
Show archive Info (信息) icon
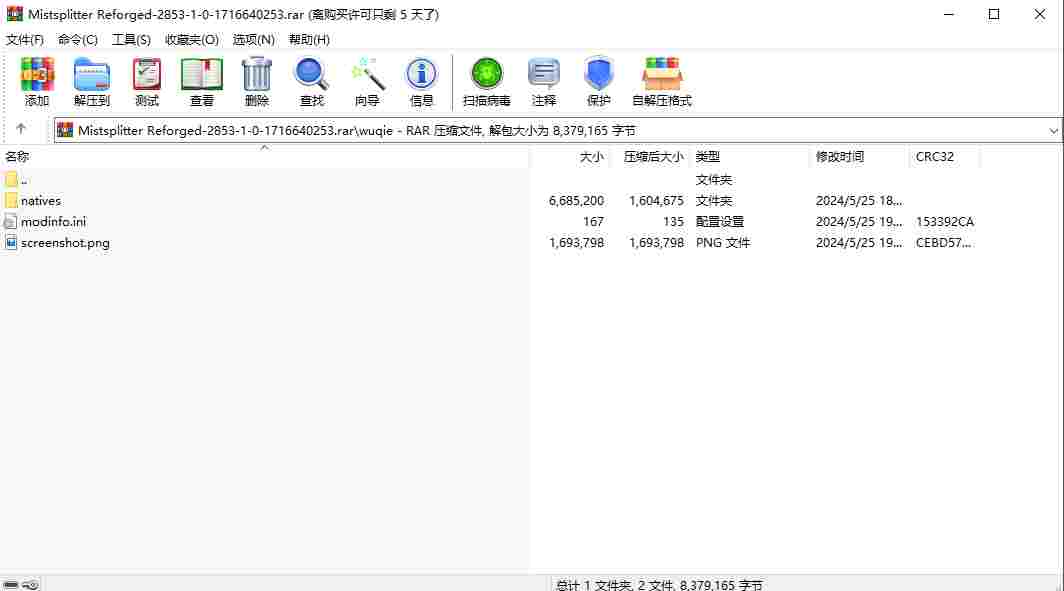pyautogui.click(x=421, y=75)
